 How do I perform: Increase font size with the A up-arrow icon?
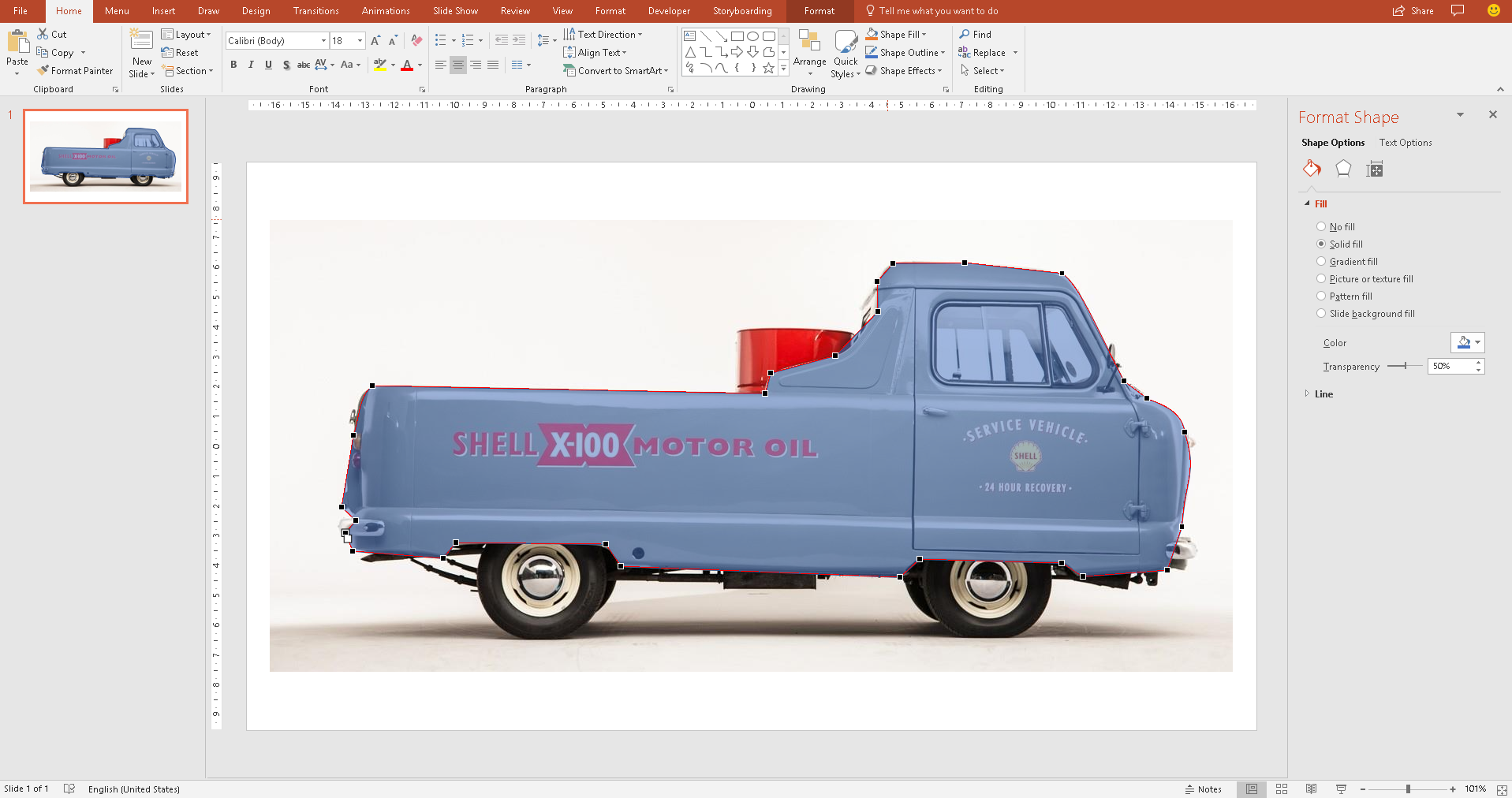tap(375, 40)
